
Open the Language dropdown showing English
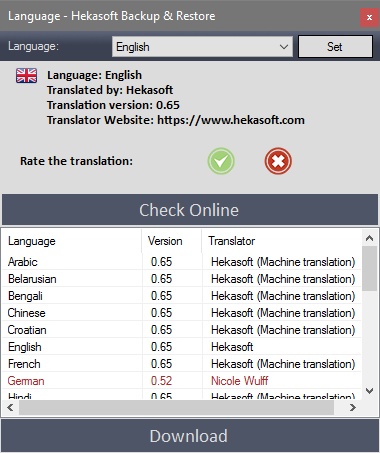point(202,47)
